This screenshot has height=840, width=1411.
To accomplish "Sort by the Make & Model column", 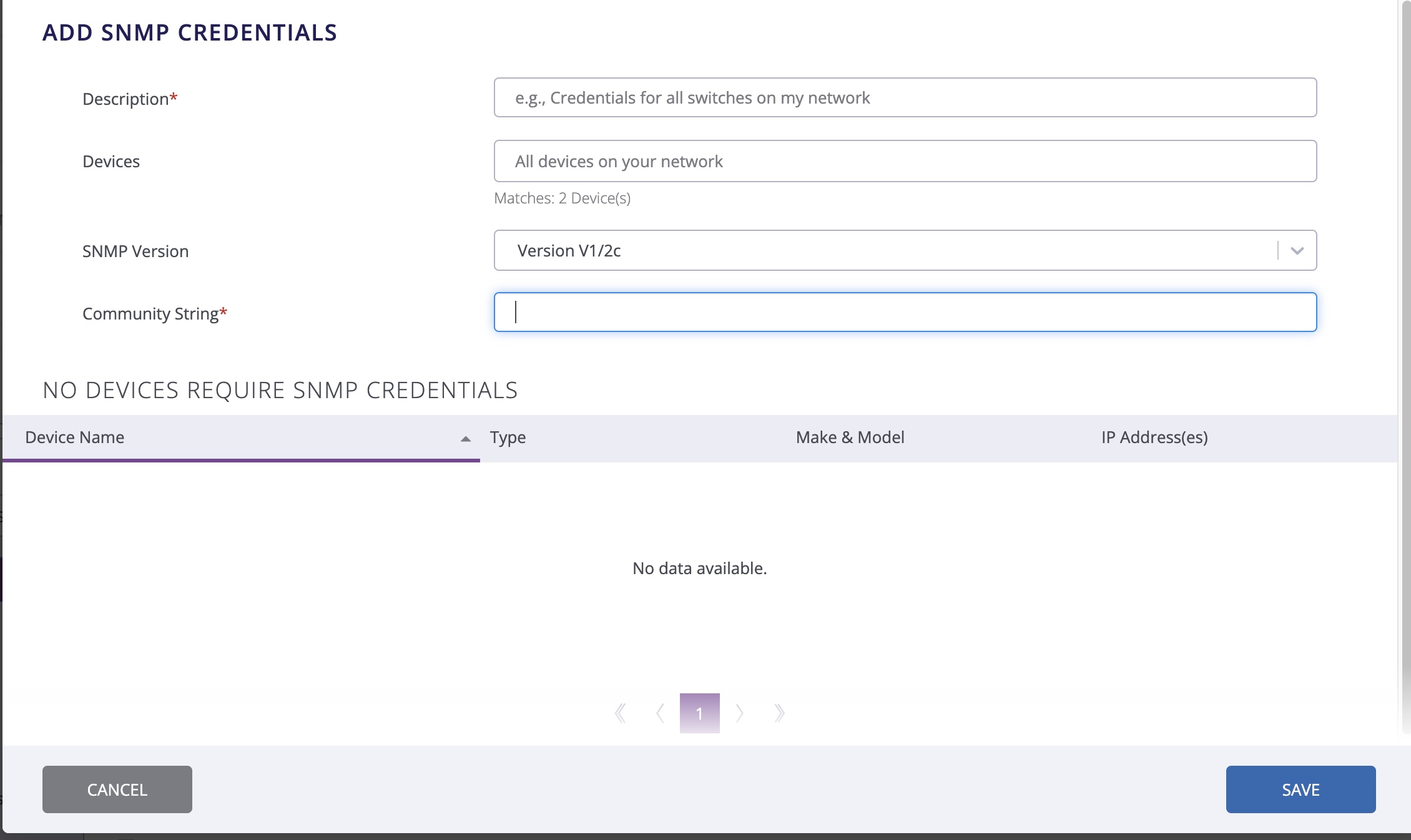I will click(x=850, y=437).
